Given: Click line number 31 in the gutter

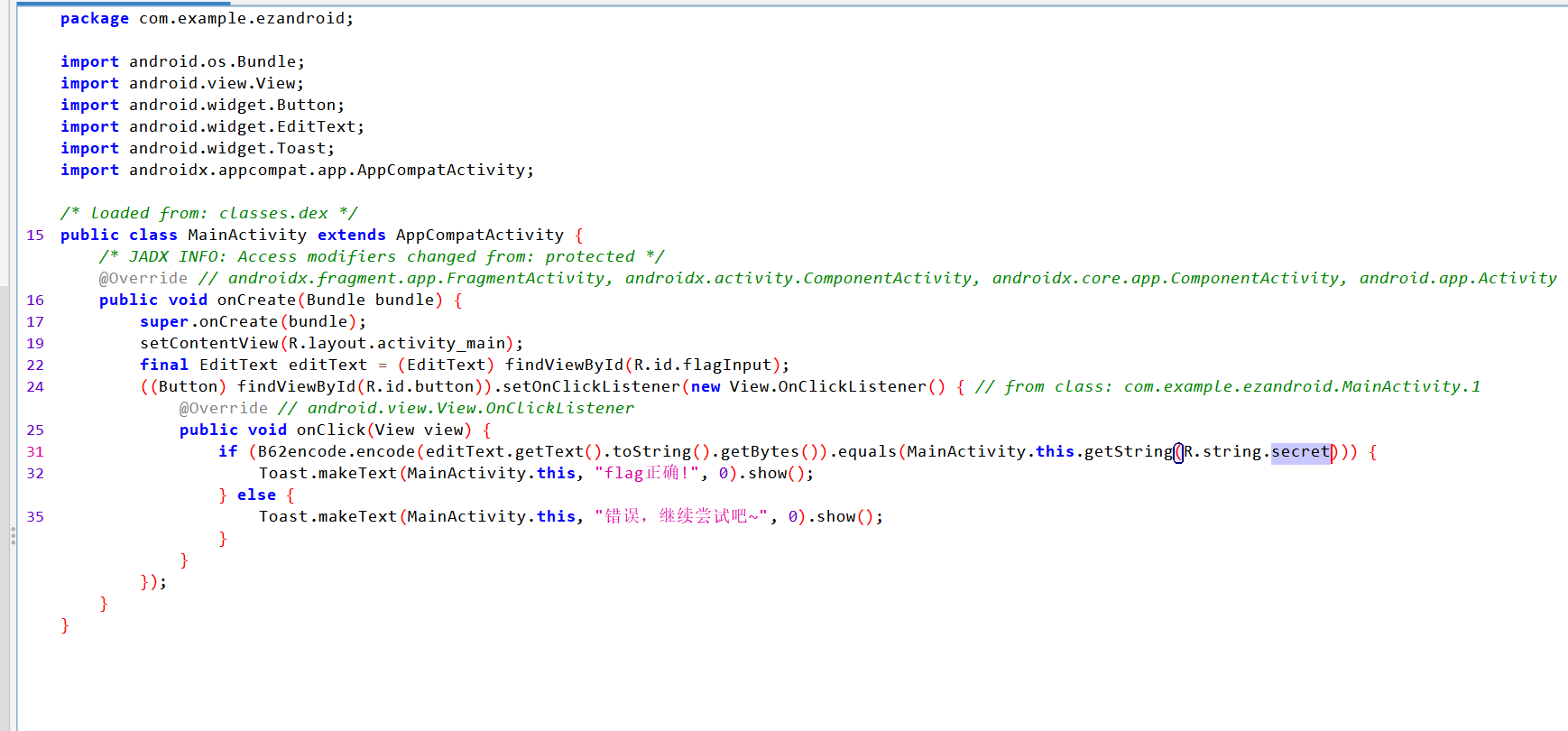Looking at the screenshot, I should [35, 451].
